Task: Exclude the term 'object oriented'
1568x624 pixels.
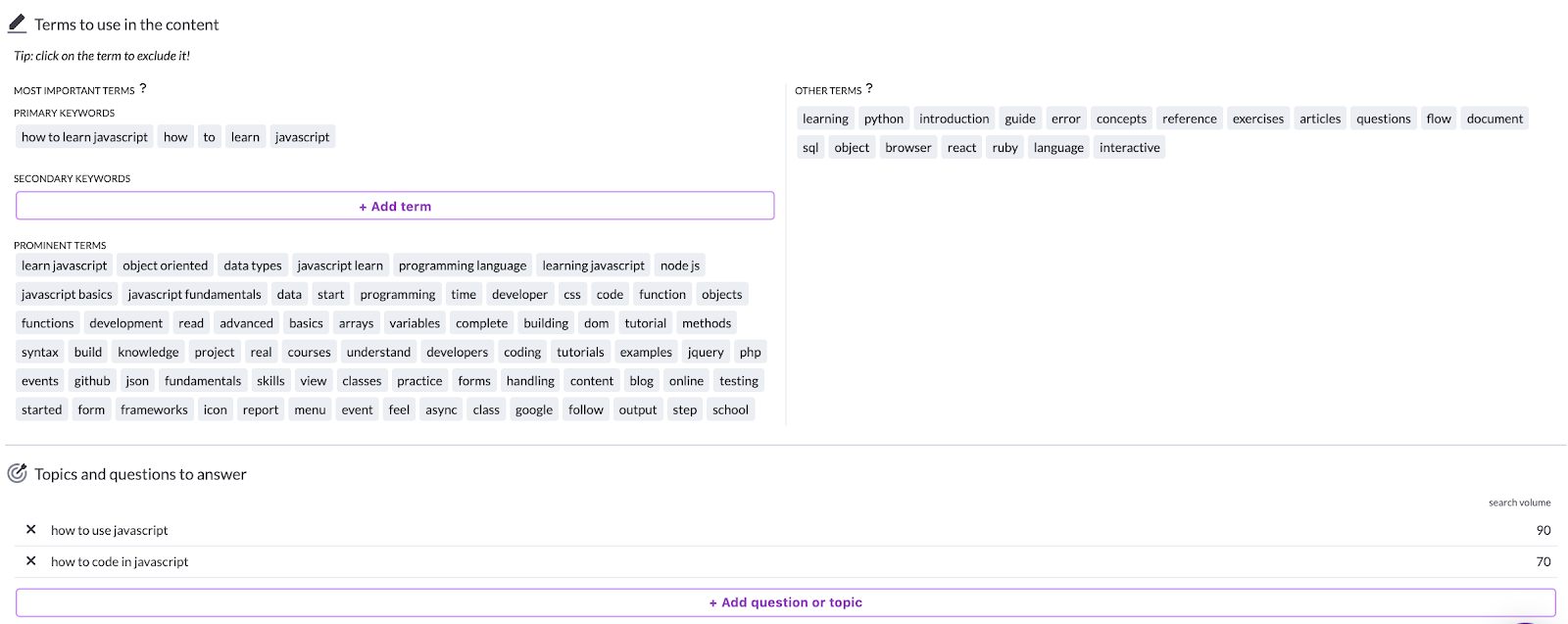Action: [165, 265]
